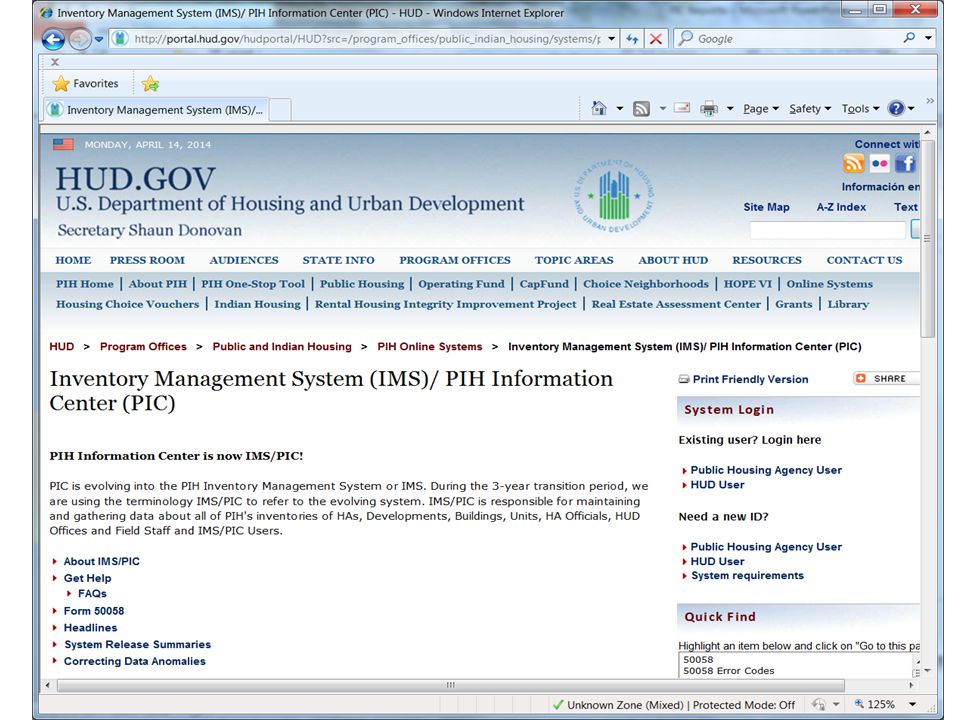Click the red Stop loading icon

pos(656,39)
